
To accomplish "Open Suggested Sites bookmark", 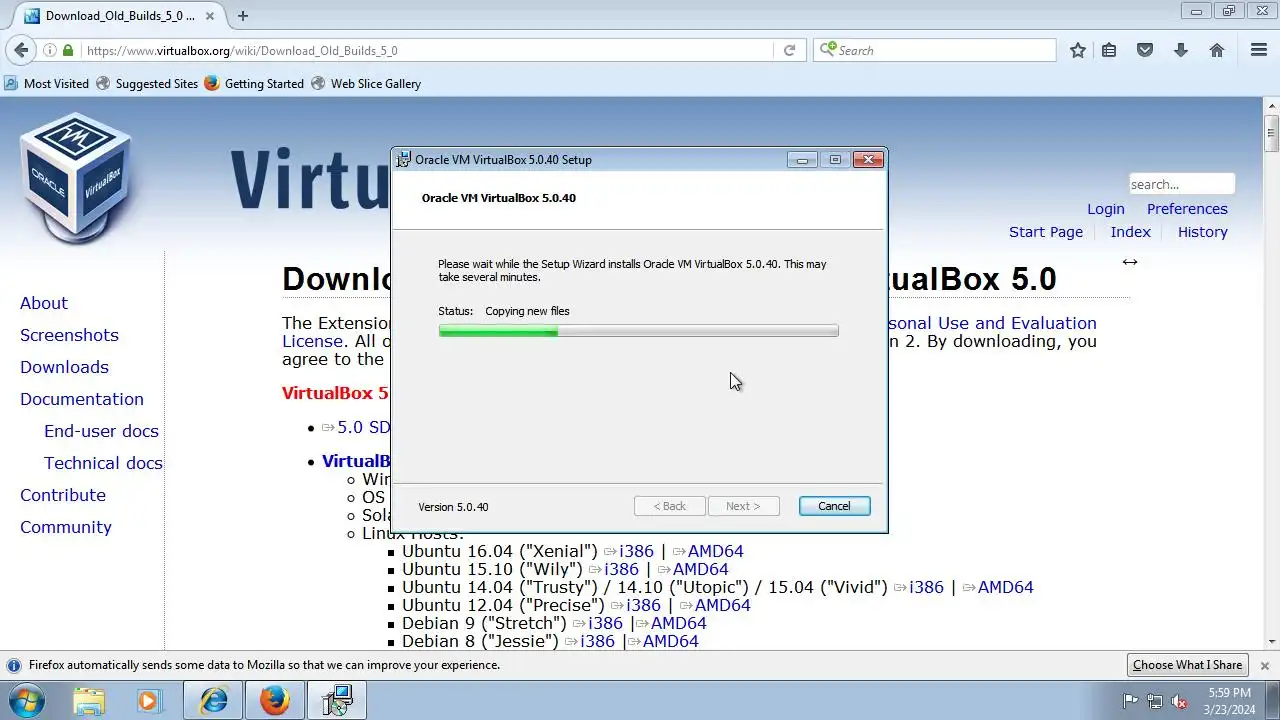I will click(x=147, y=84).
